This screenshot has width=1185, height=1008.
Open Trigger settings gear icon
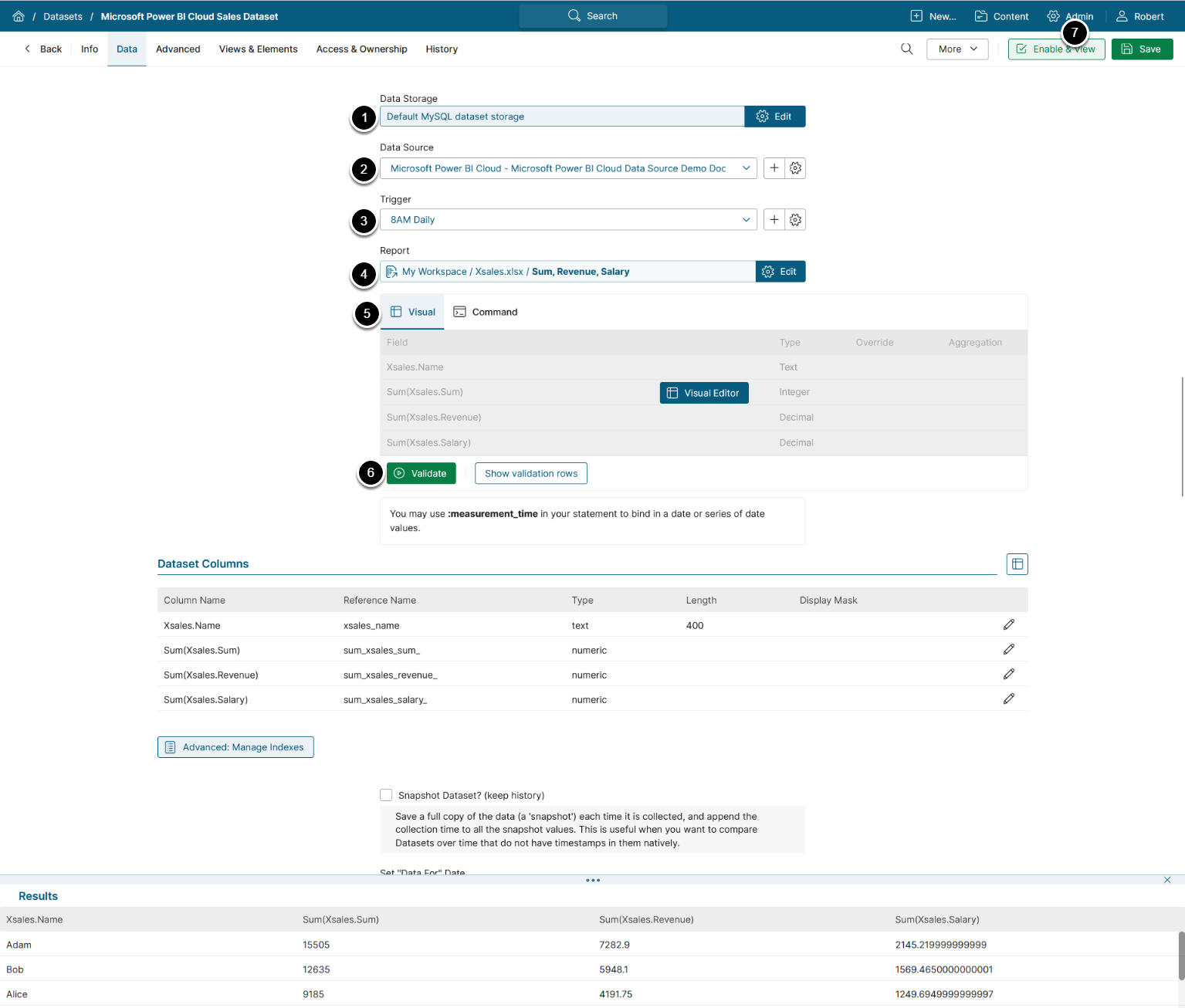click(x=795, y=220)
